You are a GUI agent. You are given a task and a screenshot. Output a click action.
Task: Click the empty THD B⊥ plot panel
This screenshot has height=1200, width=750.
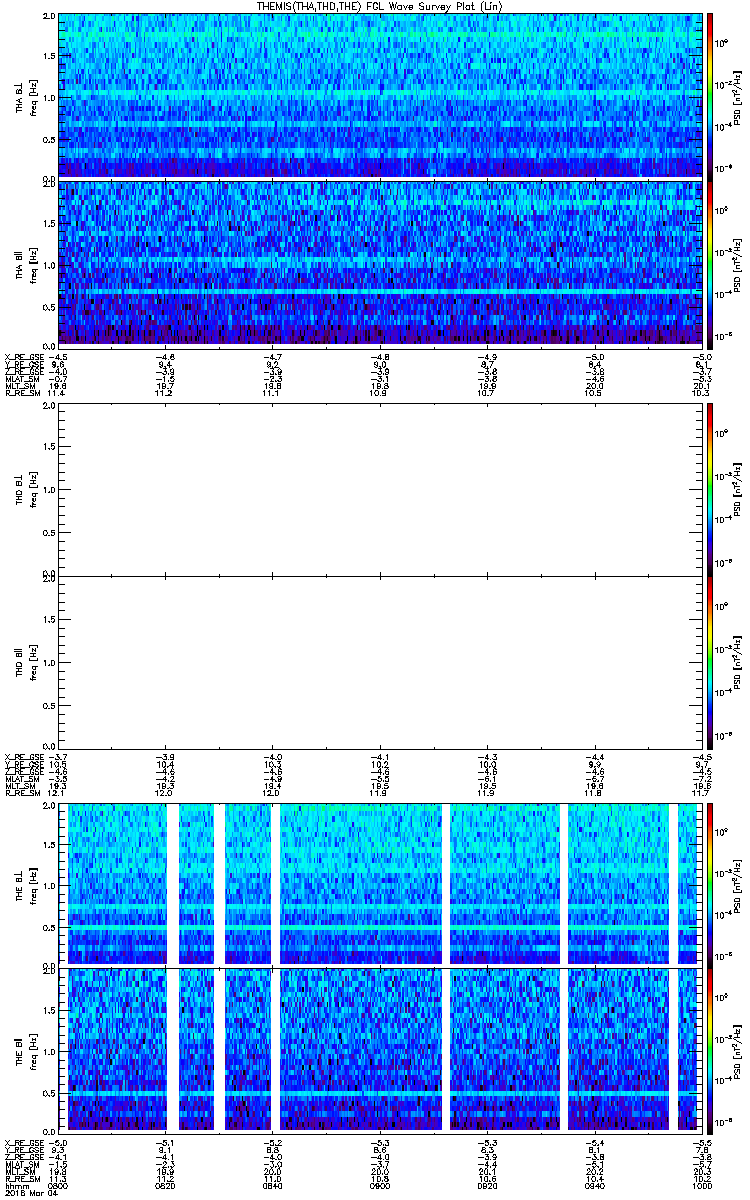click(x=379, y=490)
